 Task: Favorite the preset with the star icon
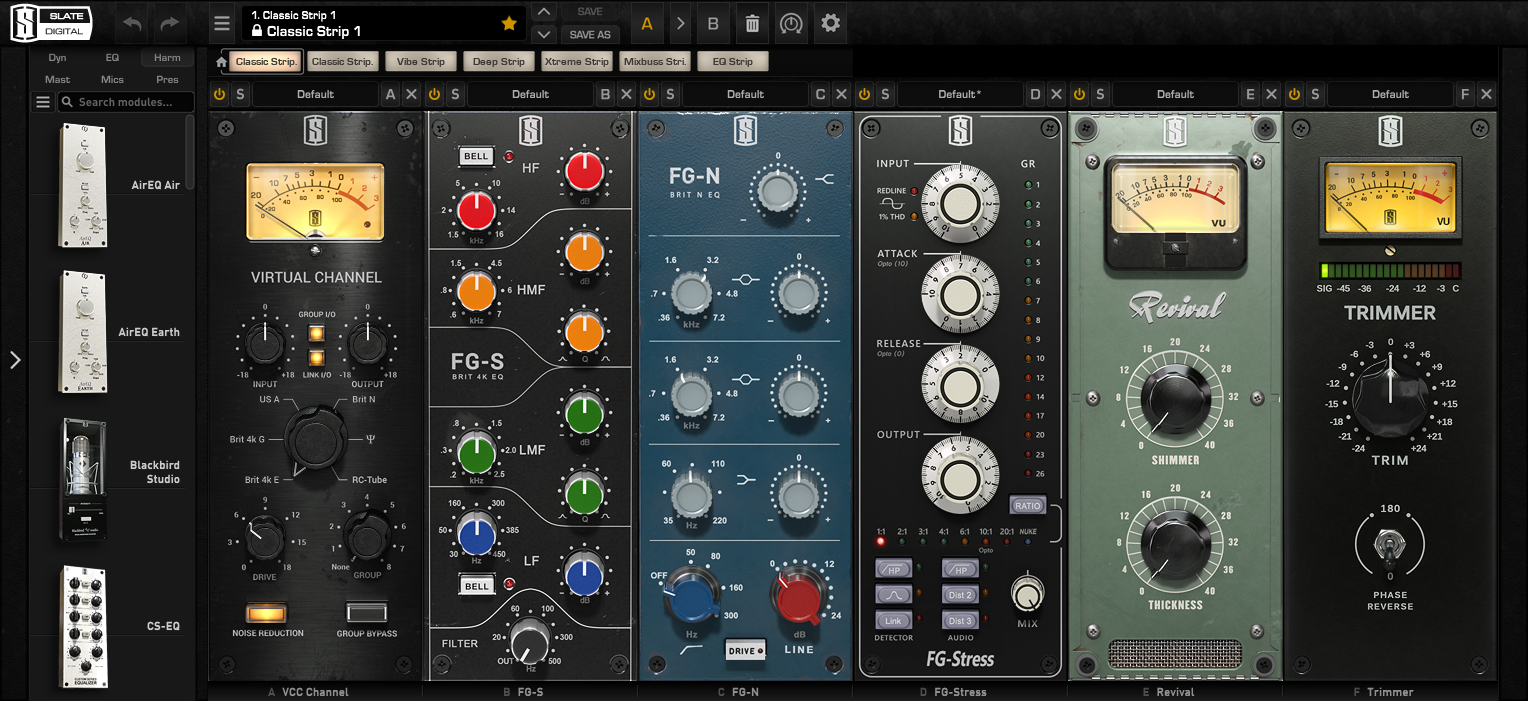point(509,23)
